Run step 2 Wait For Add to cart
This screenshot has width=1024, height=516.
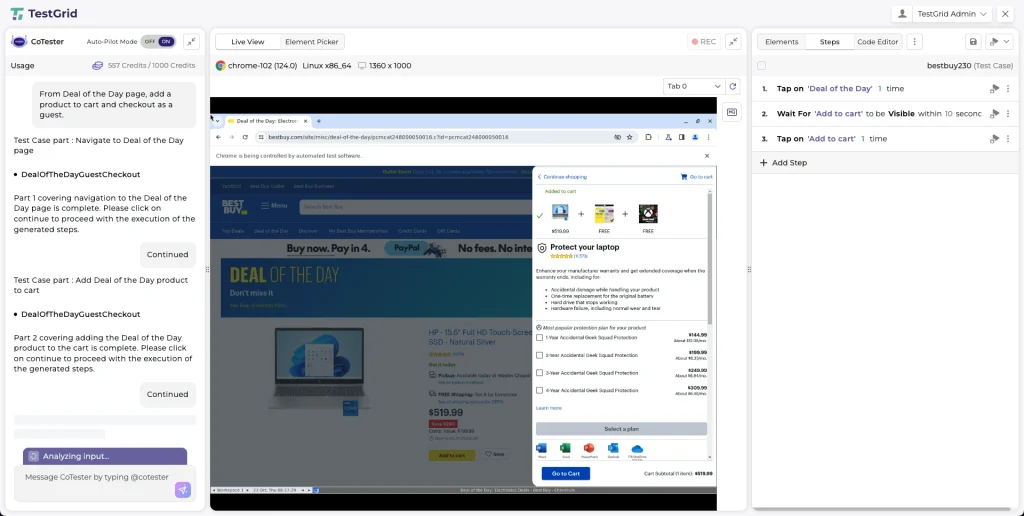[995, 114]
